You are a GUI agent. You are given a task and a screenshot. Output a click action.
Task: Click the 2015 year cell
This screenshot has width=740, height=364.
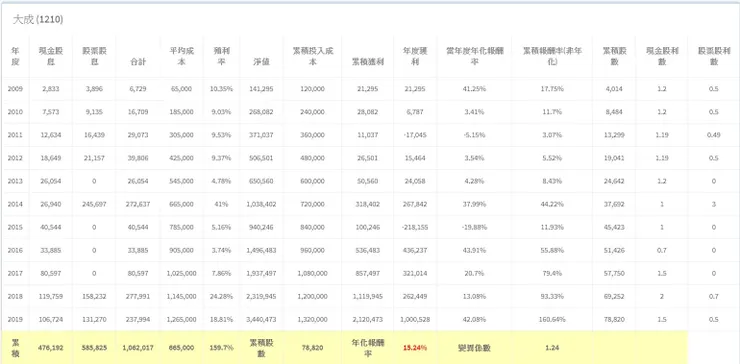pos(16,227)
